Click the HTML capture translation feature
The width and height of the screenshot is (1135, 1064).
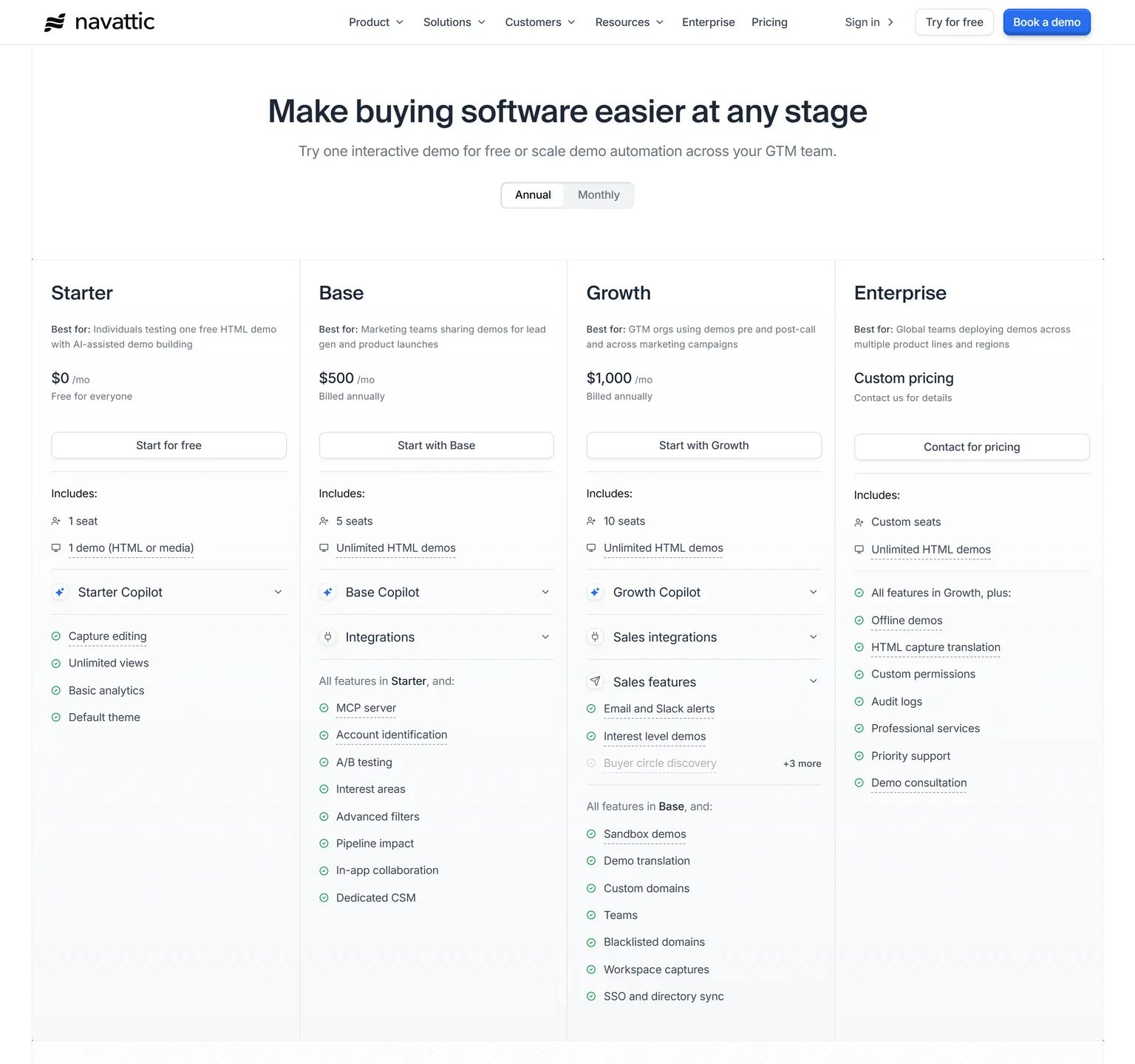(935, 647)
